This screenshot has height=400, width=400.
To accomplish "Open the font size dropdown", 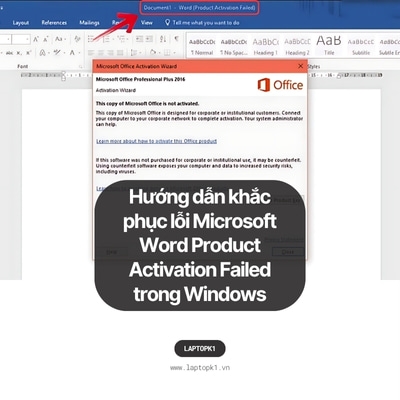I will (27, 40).
